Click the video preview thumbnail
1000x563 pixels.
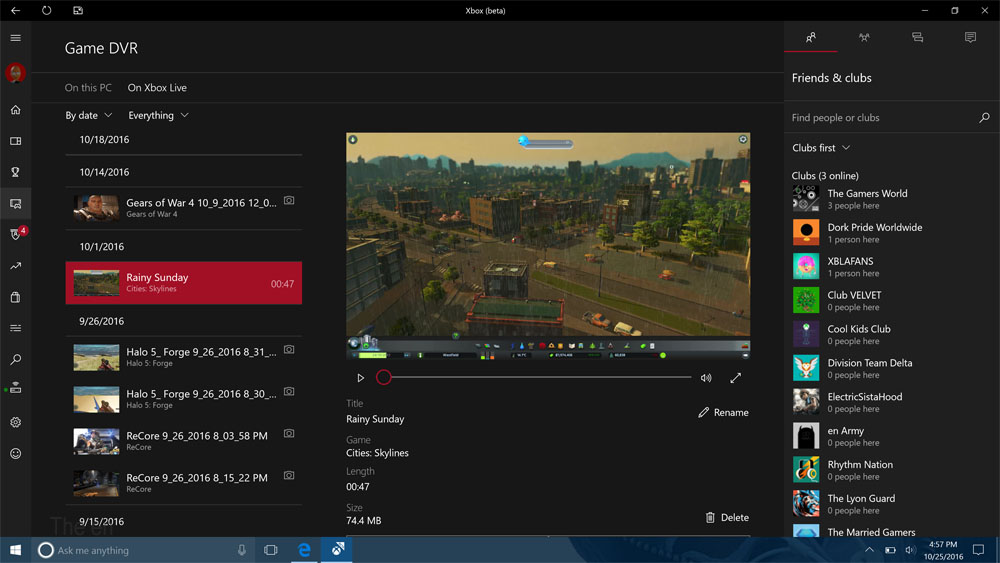point(548,247)
